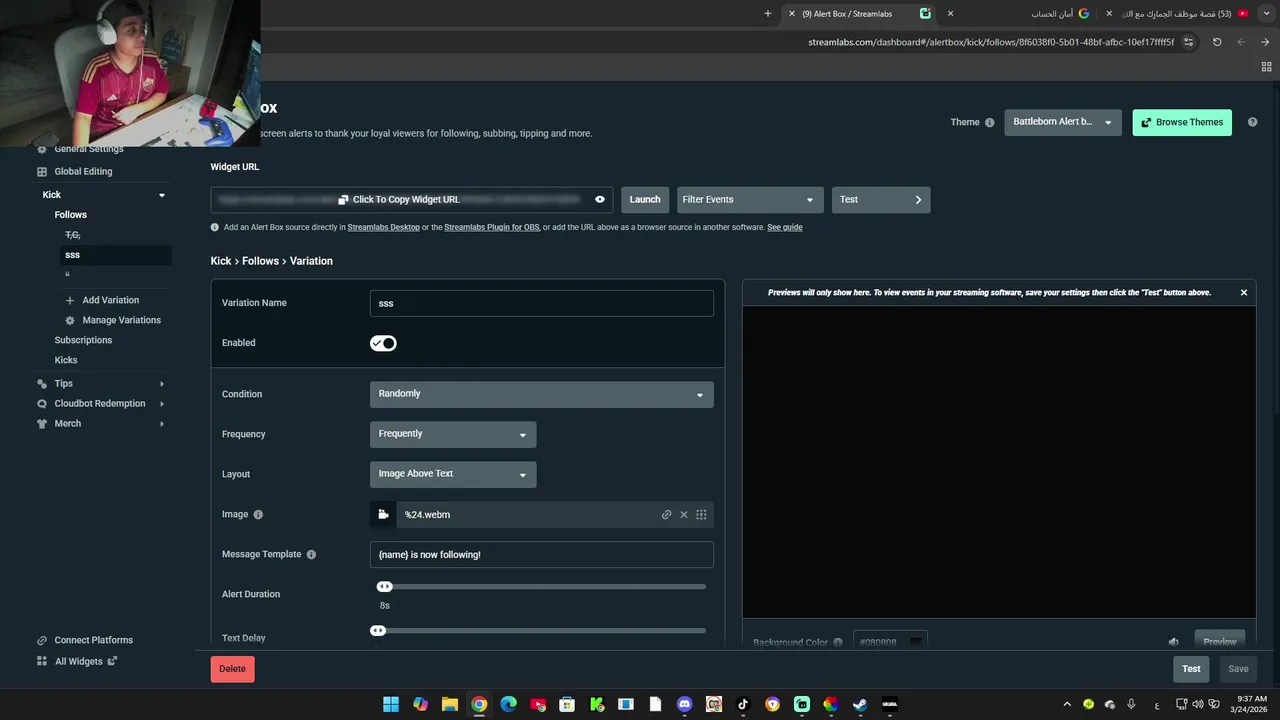1280x720 pixels.
Task: Open Subscriptions in the sidebar
Action: pos(83,340)
